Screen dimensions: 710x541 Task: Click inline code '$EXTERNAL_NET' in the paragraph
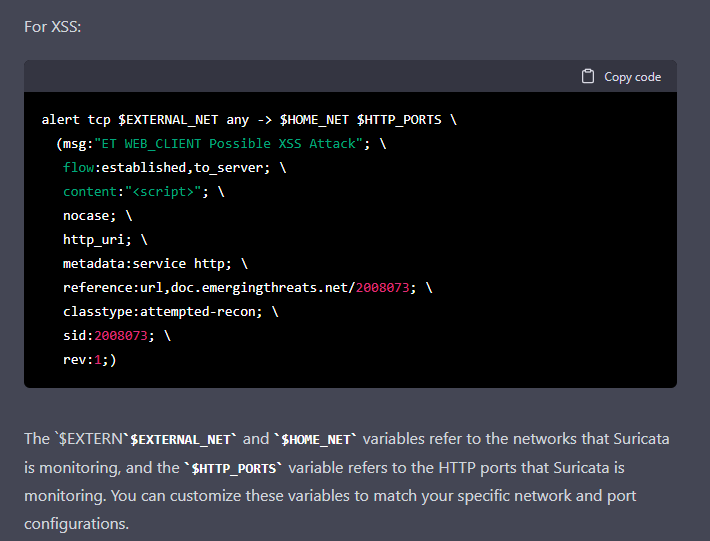181,440
